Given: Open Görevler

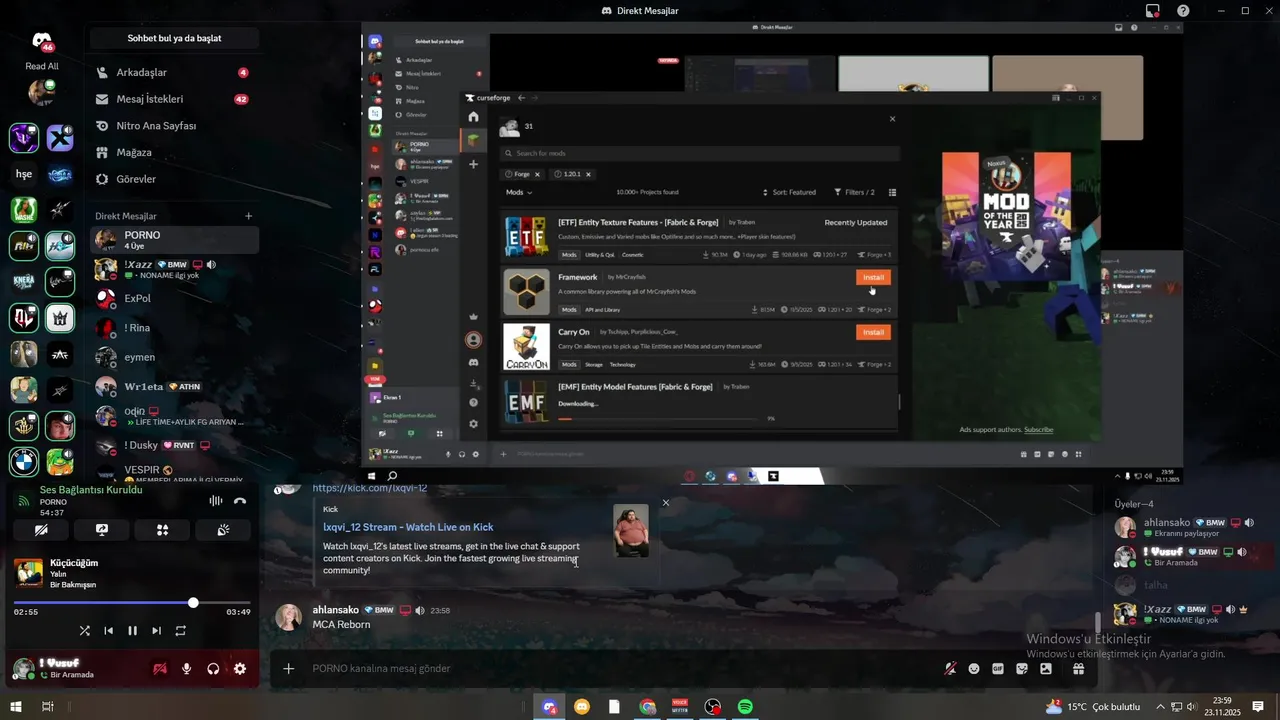Looking at the screenshot, I should 173,179.
